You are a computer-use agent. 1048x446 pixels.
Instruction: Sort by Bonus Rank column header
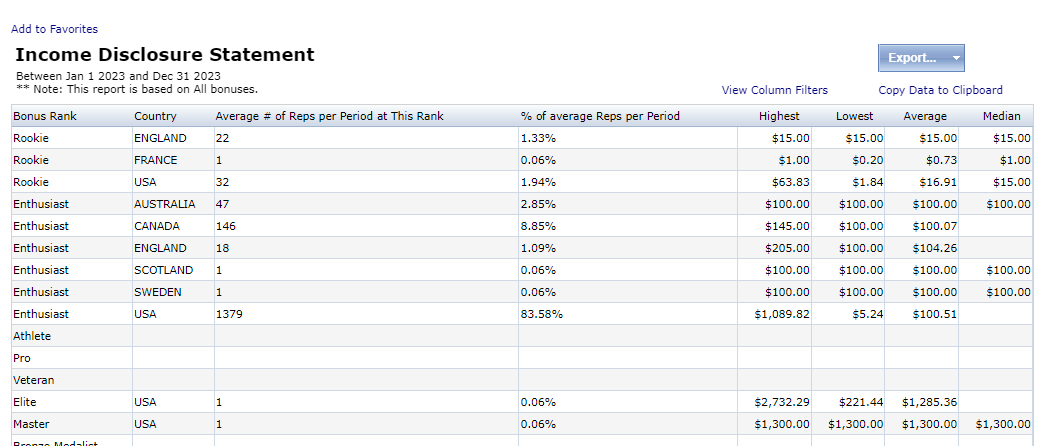[45, 116]
